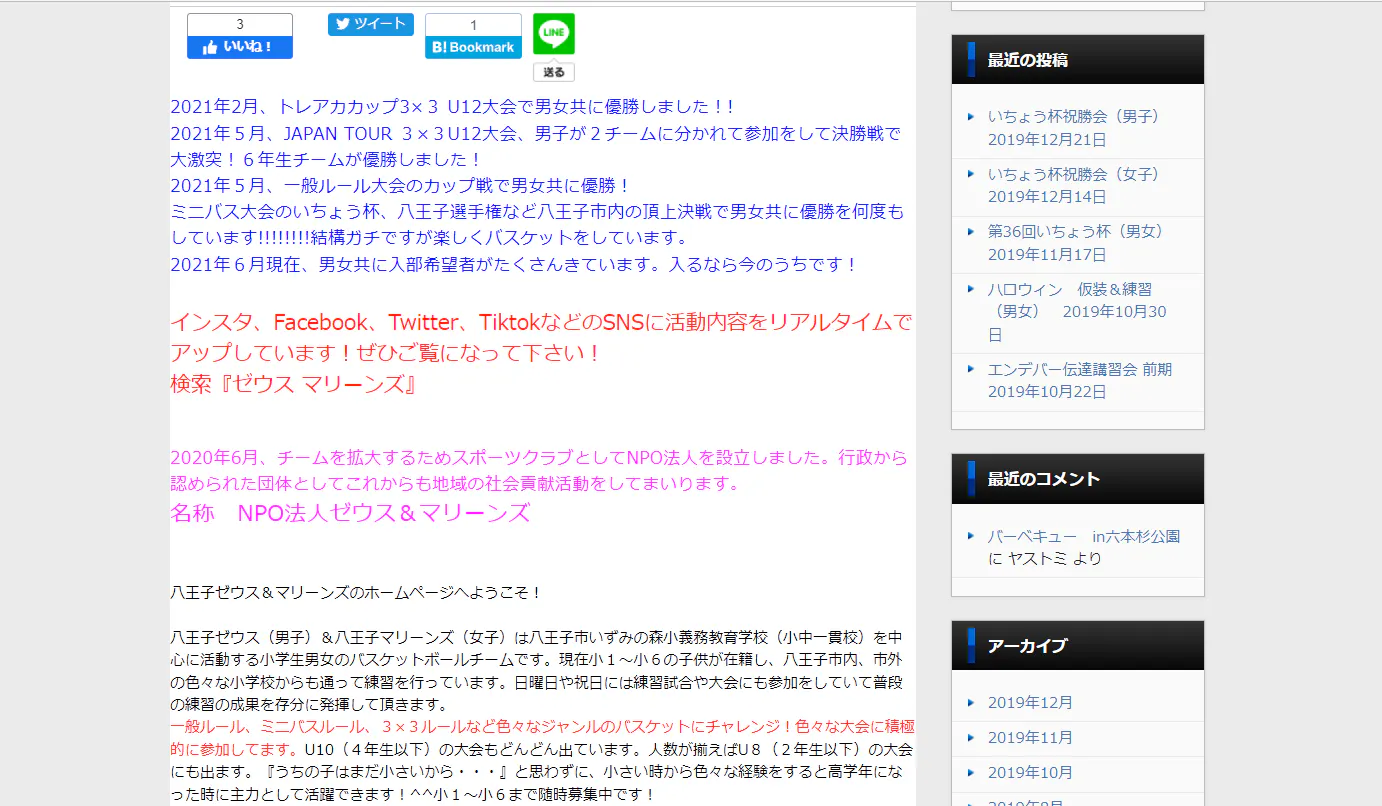Screen dimensions: 1382x806
Task: Click the green LINE share icon
Action: pos(553,34)
